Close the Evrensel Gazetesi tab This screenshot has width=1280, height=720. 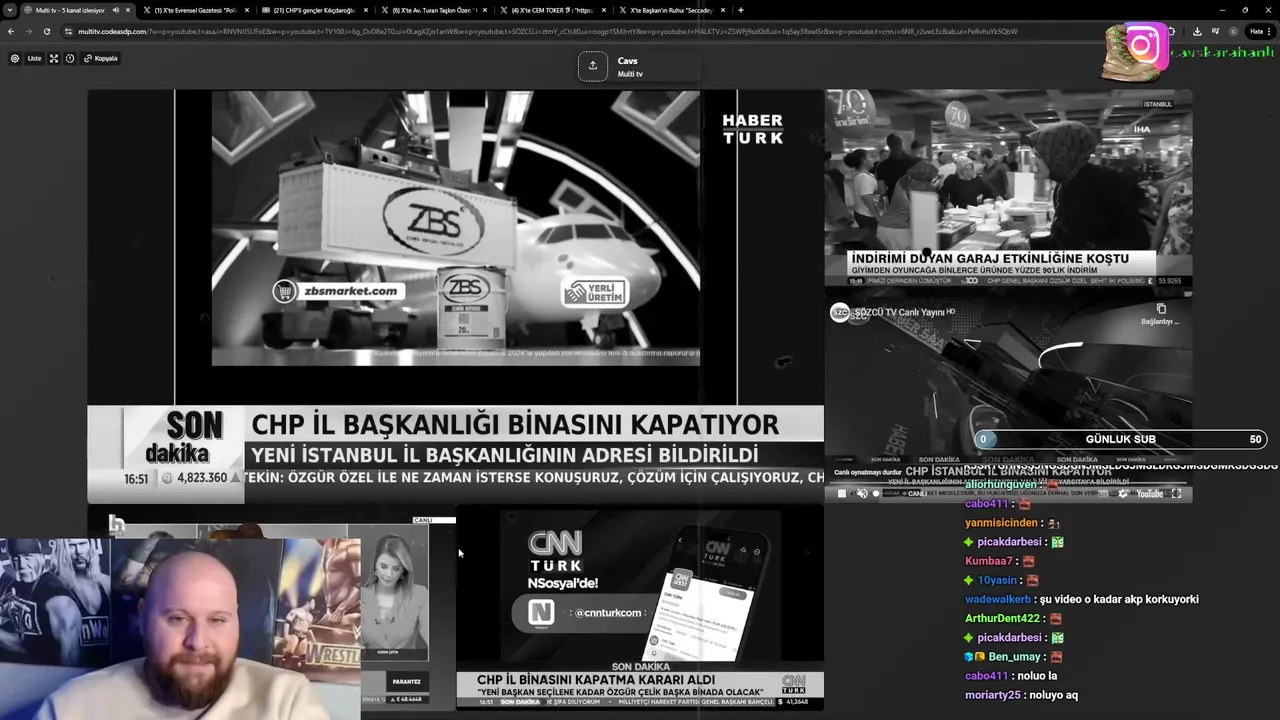247,10
